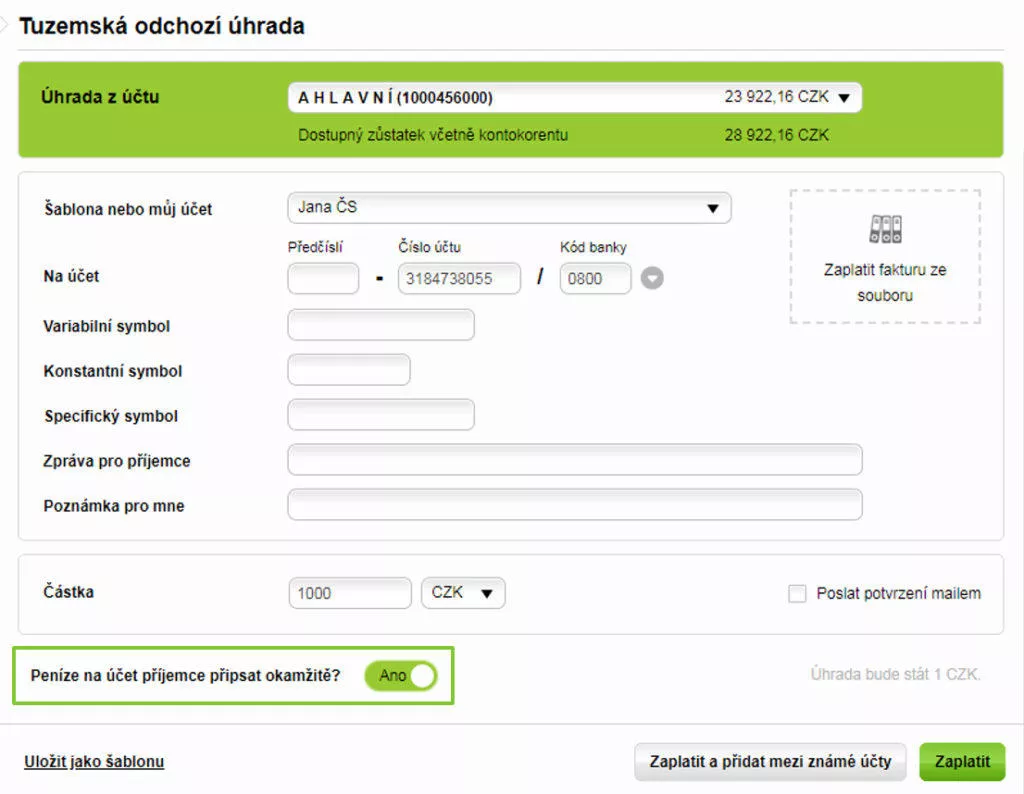This screenshot has width=1024, height=794.
Task: Click Zaplatit fakturu ze souboru area
Action: pyautogui.click(x=885, y=282)
